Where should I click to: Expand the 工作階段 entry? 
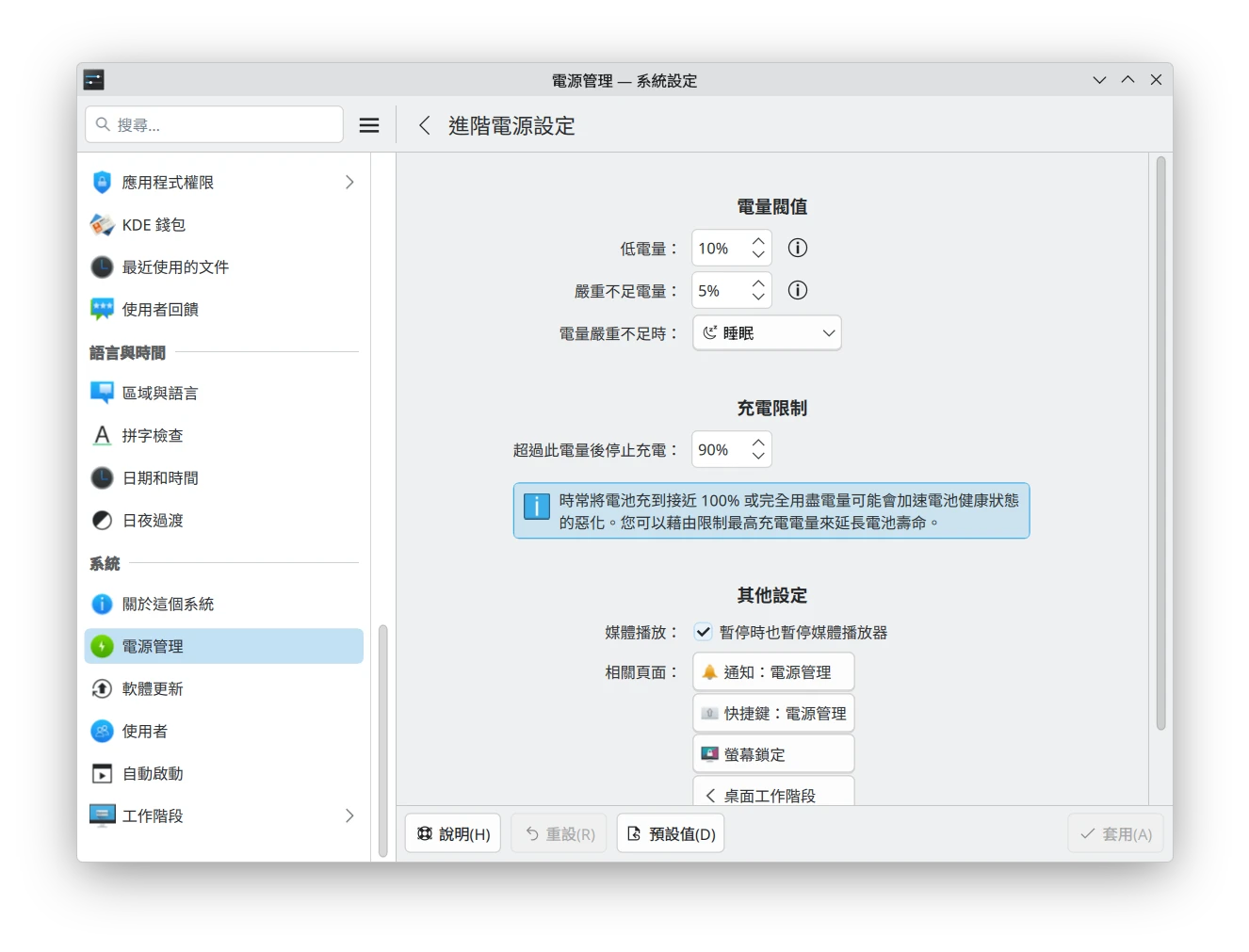click(x=349, y=815)
